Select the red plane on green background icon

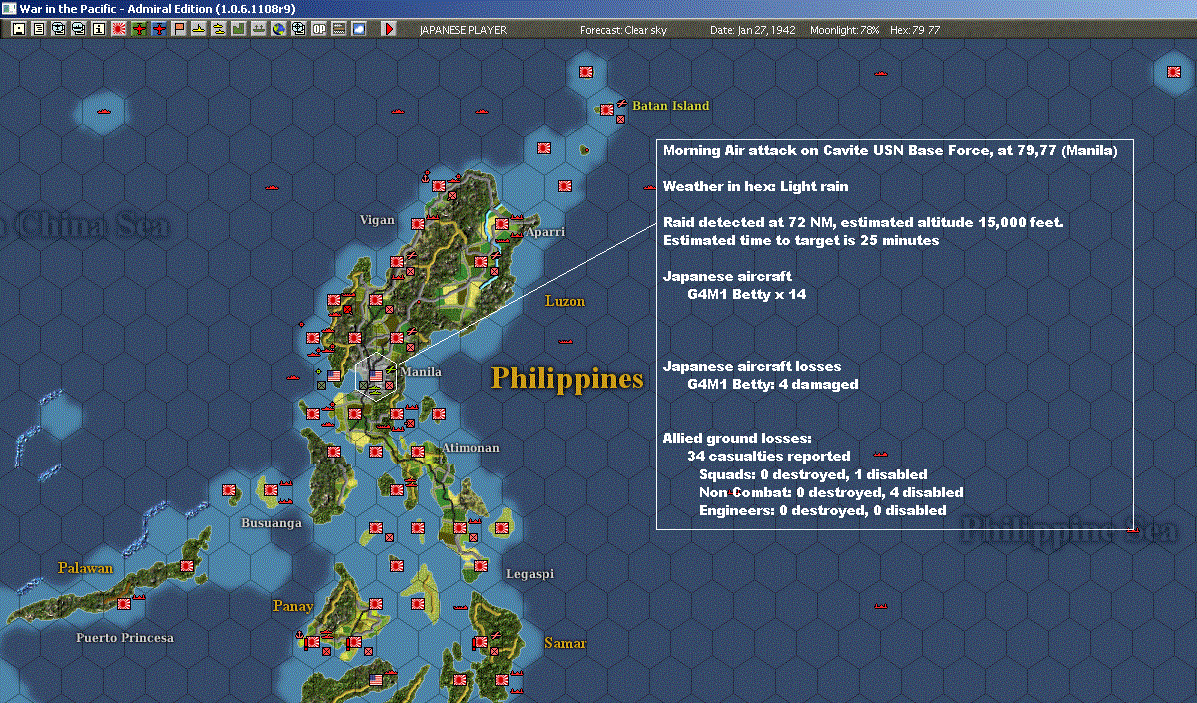pyautogui.click(x=139, y=29)
